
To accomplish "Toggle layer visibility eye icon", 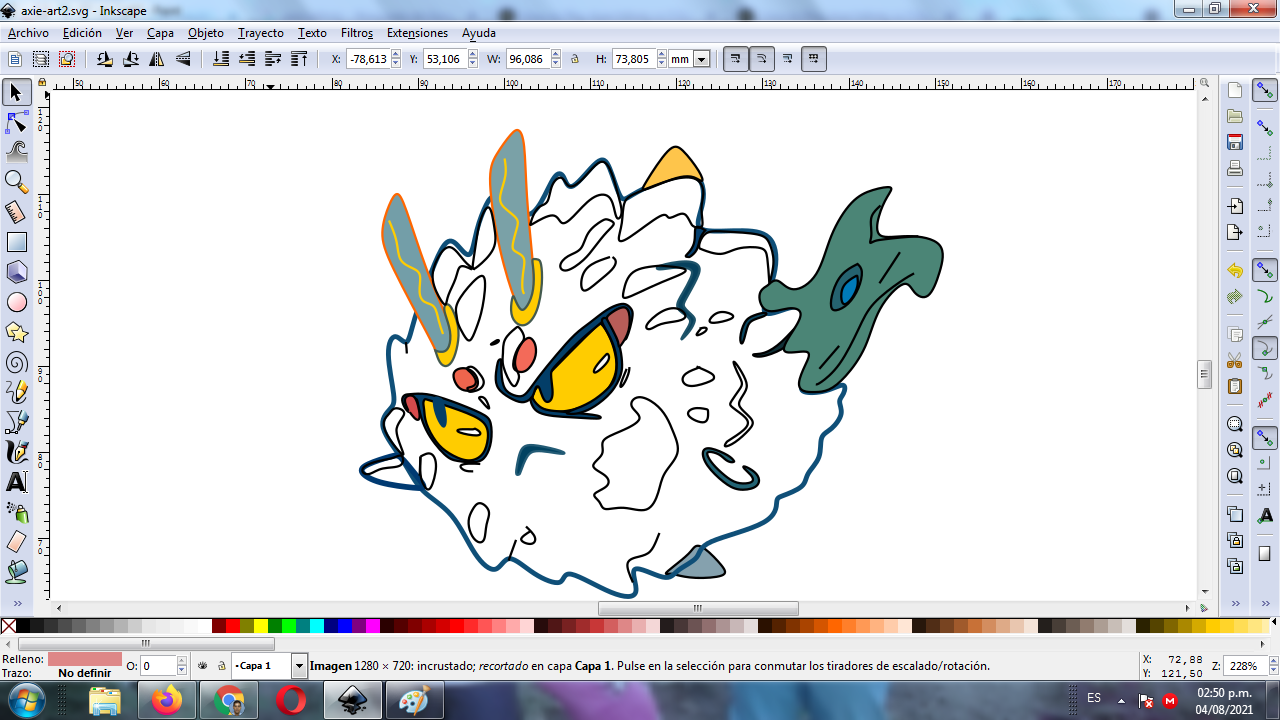I will click(x=203, y=665).
